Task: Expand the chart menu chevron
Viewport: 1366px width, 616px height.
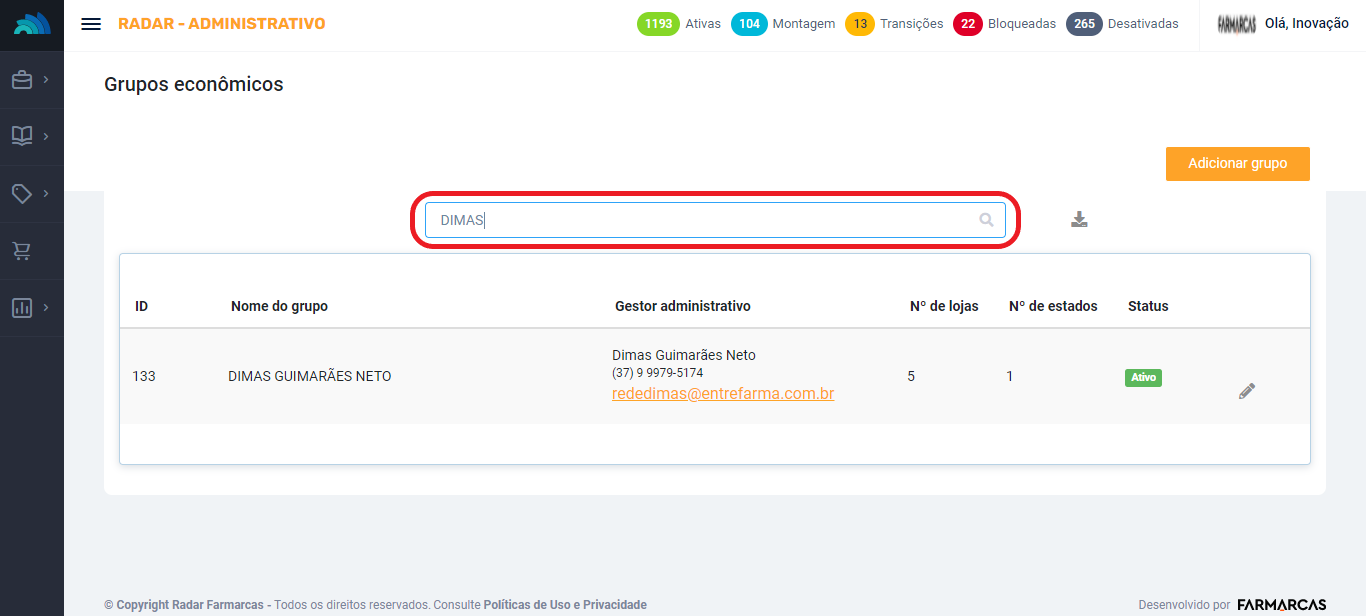Action: pyautogui.click(x=46, y=307)
